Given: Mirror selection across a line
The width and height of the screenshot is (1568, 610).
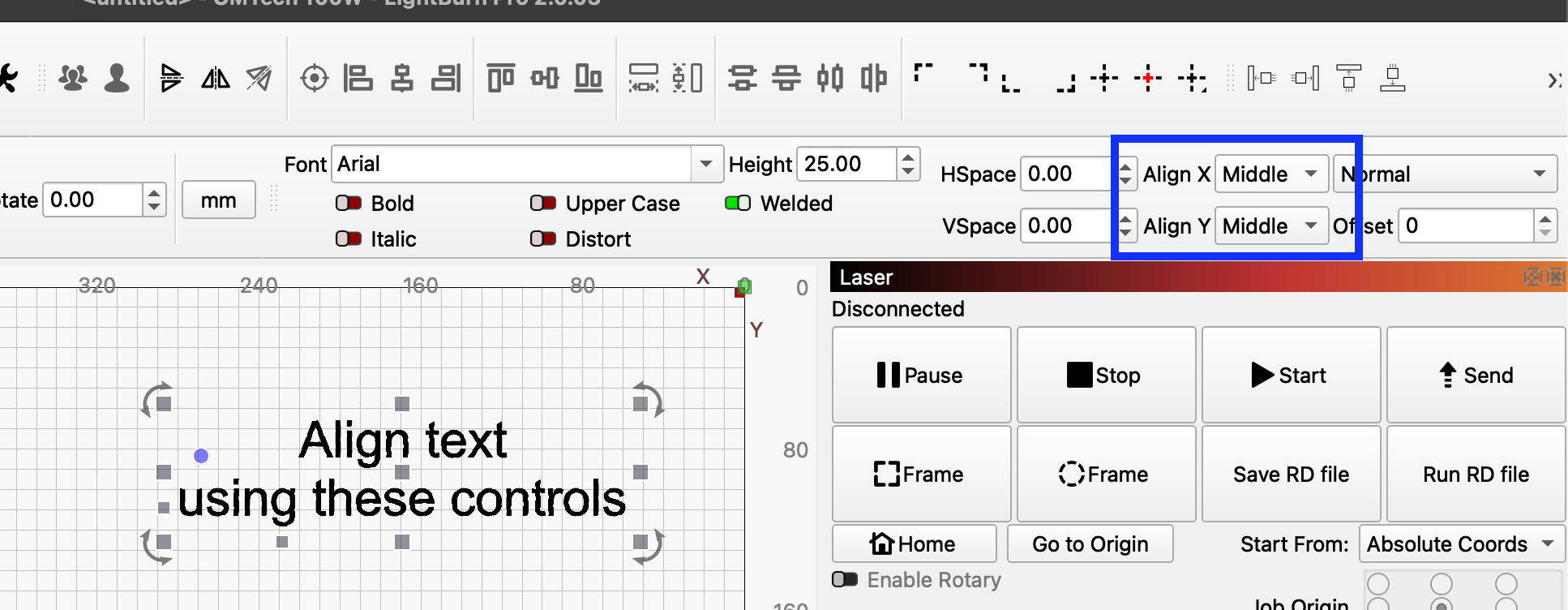Looking at the screenshot, I should (x=259, y=78).
